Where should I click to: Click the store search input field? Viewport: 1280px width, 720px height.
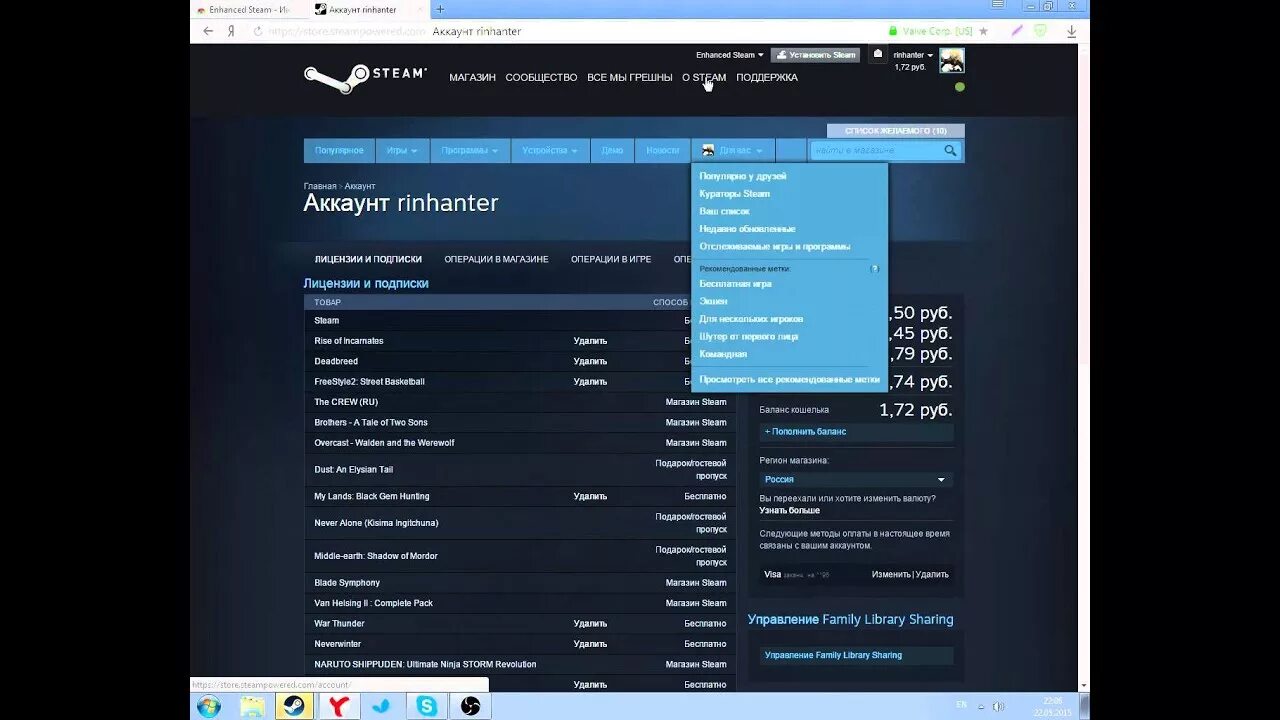(x=875, y=151)
